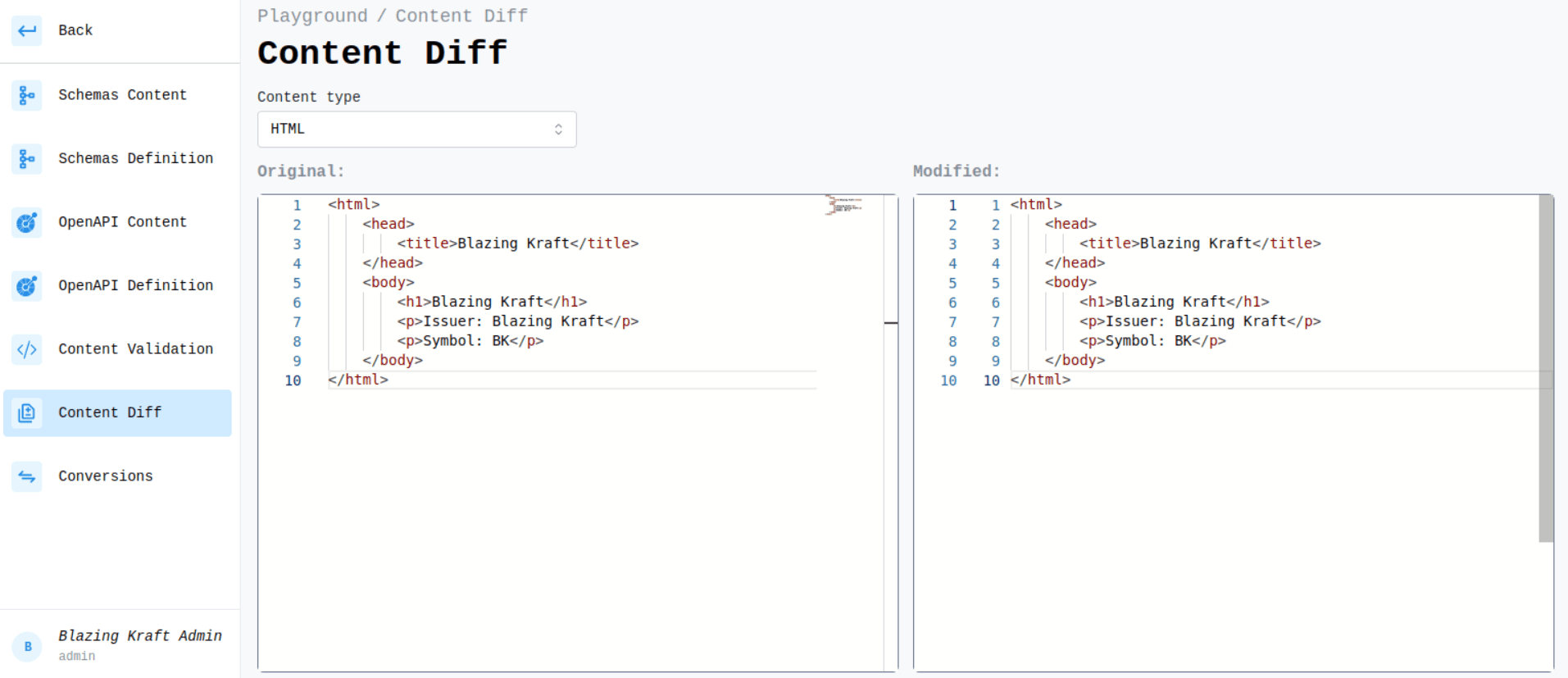Click the Blazing Kraft Admin profile name

(139, 636)
